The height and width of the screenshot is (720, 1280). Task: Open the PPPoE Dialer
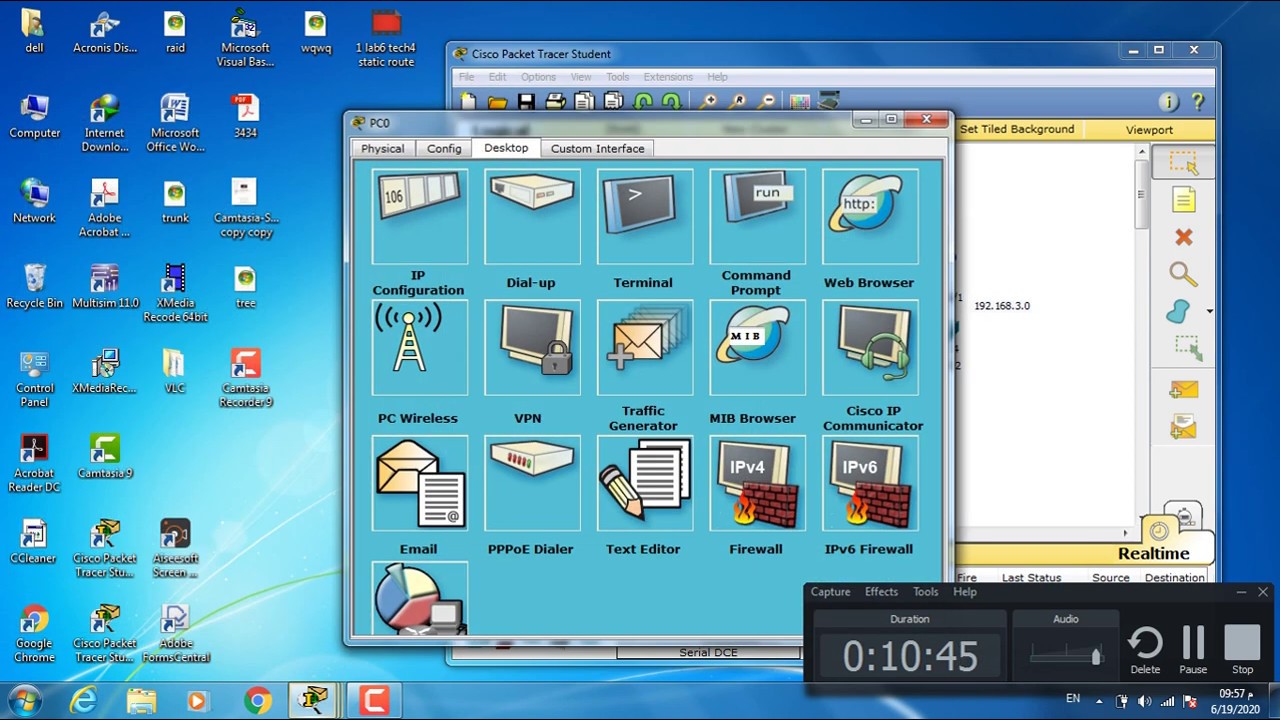(x=532, y=483)
